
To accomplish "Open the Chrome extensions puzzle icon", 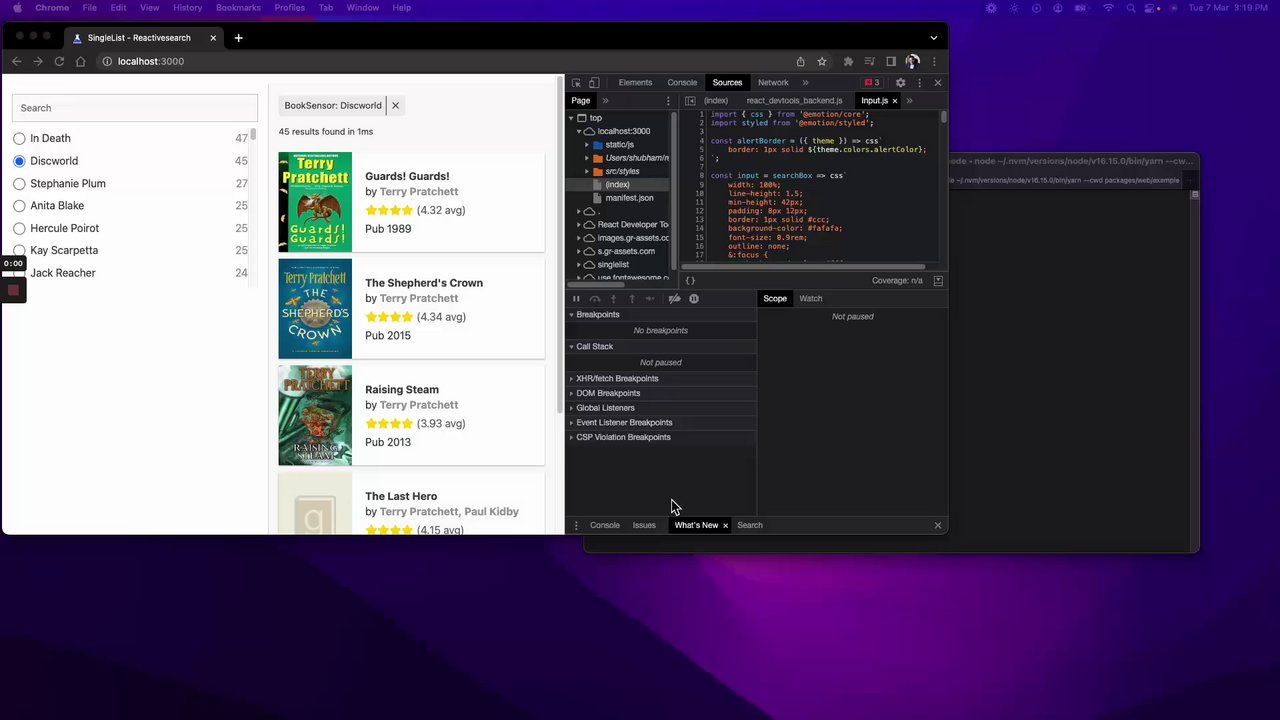I will 849,62.
